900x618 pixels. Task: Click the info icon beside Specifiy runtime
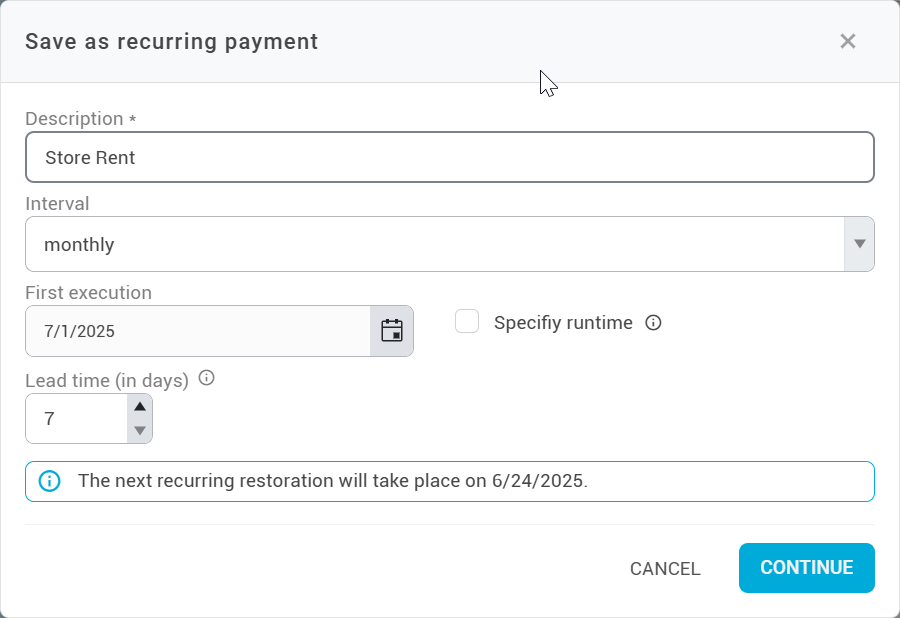tap(654, 323)
